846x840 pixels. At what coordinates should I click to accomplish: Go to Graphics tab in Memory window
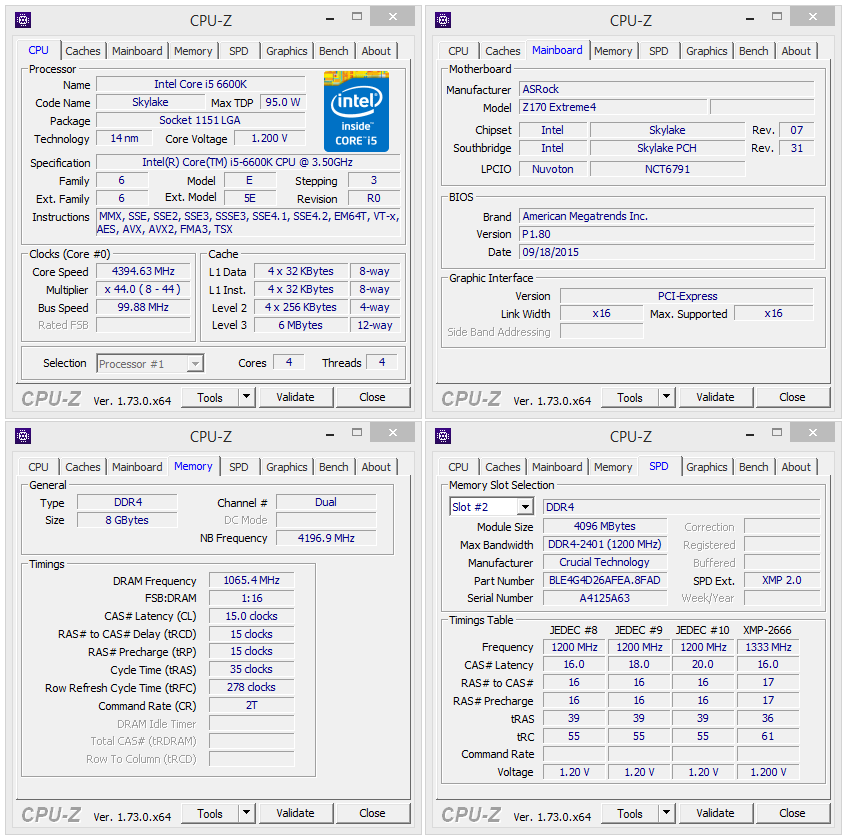pyautogui.click(x=286, y=467)
